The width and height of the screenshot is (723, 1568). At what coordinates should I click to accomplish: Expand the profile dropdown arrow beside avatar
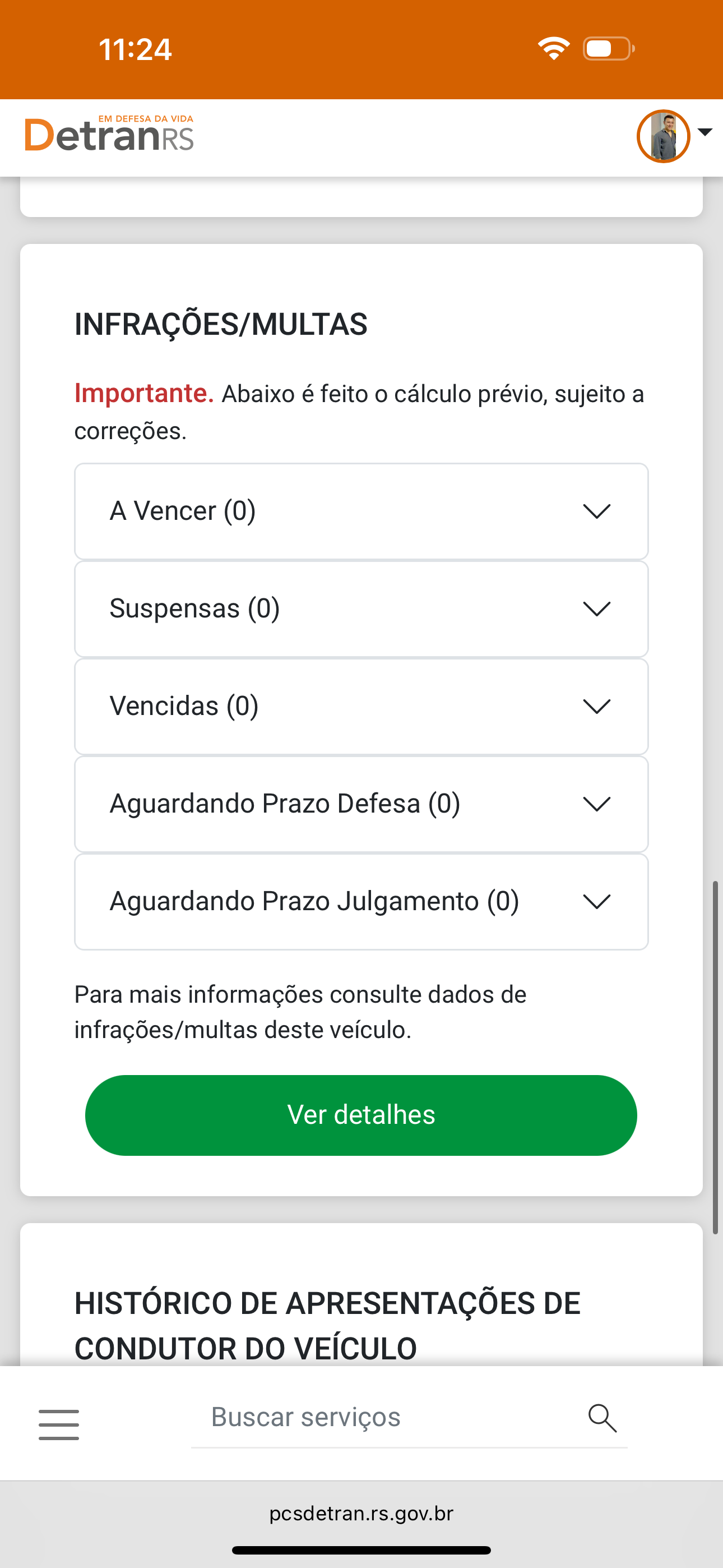pos(706,132)
